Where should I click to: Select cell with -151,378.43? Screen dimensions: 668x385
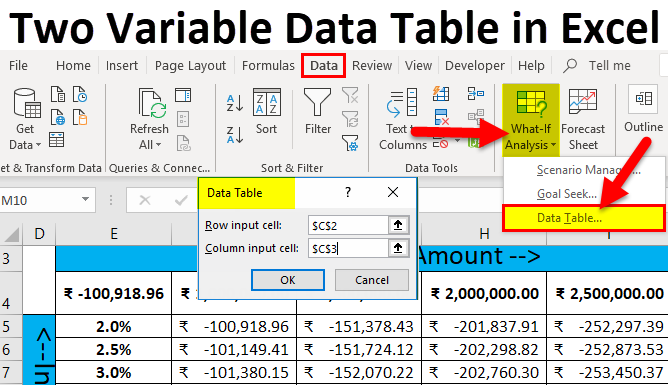coord(359,327)
